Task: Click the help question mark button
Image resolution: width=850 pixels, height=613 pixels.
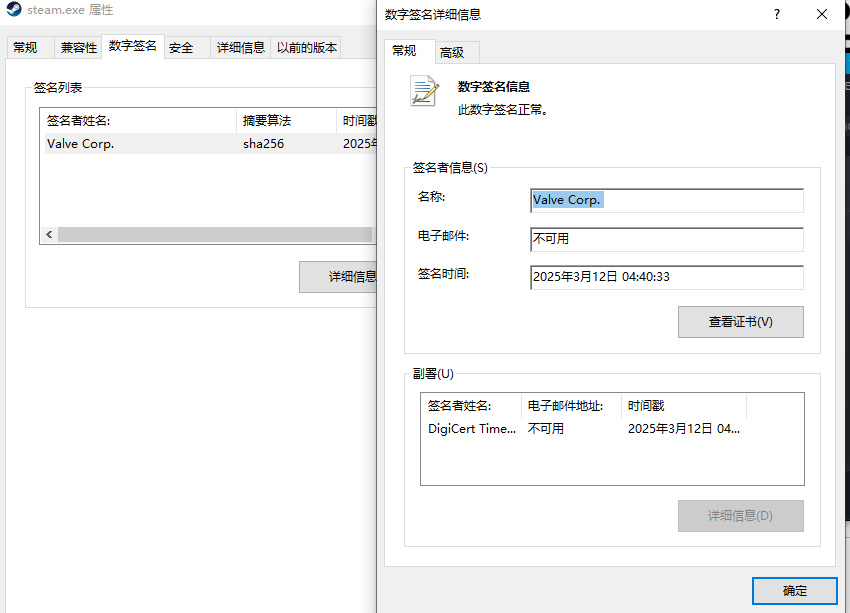Action: pos(777,14)
